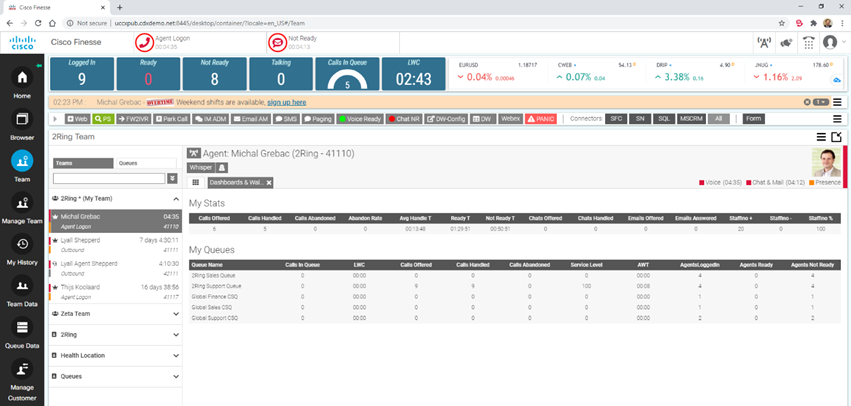Toggle the MSCRM connector
The height and width of the screenshot is (406, 851).
pos(691,118)
